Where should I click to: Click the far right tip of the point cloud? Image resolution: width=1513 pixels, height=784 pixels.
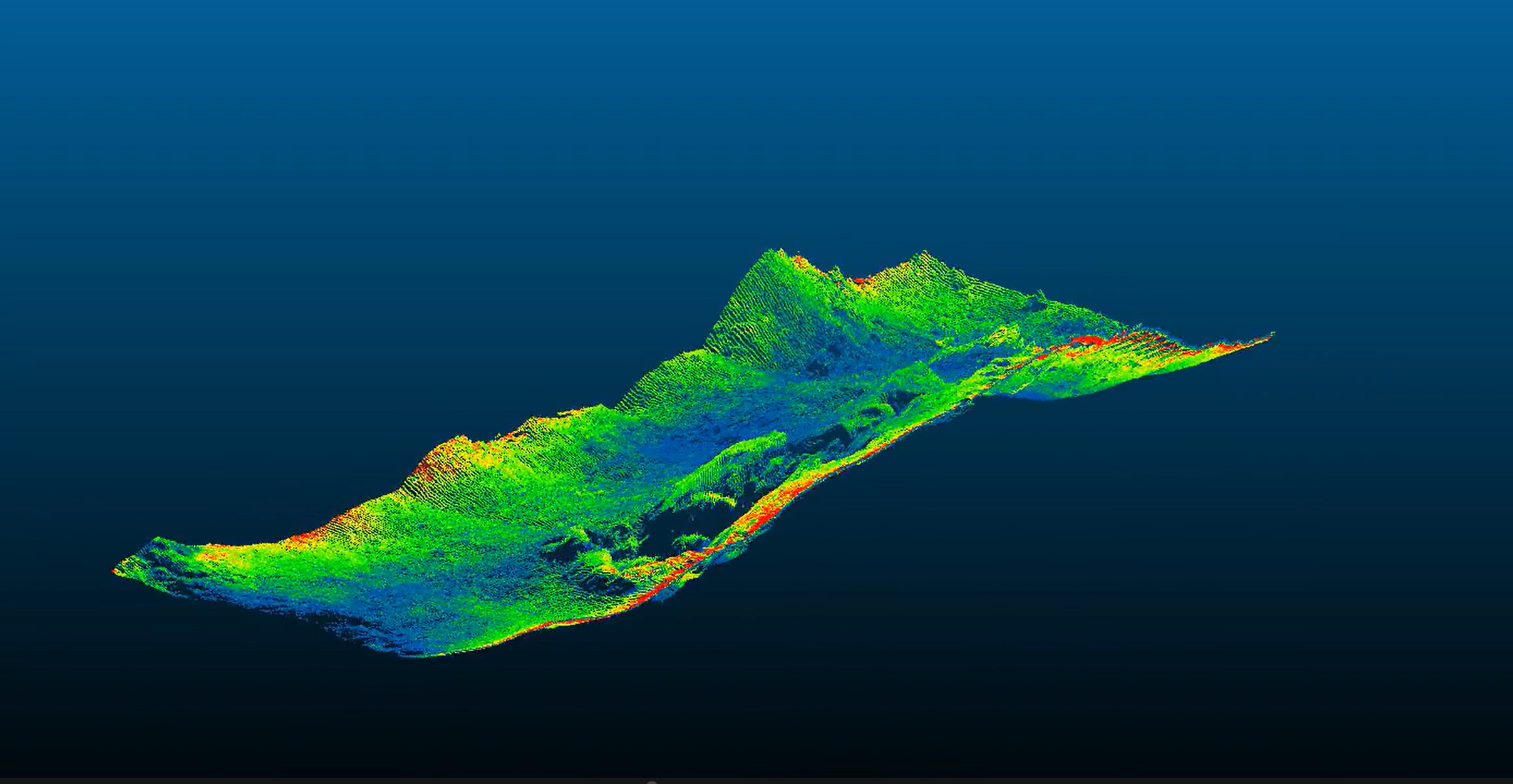1271,336
